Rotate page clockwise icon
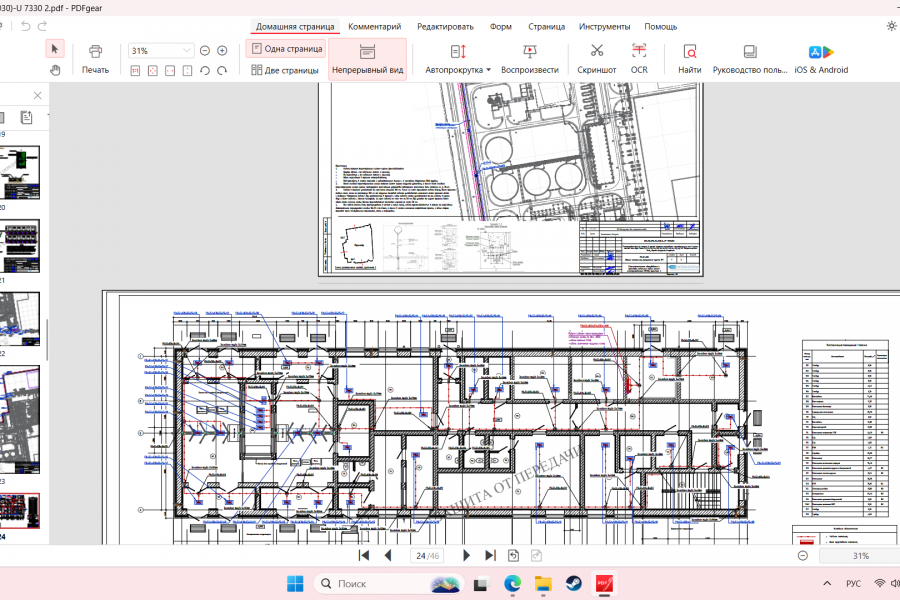The image size is (900, 600). pyautogui.click(x=222, y=71)
